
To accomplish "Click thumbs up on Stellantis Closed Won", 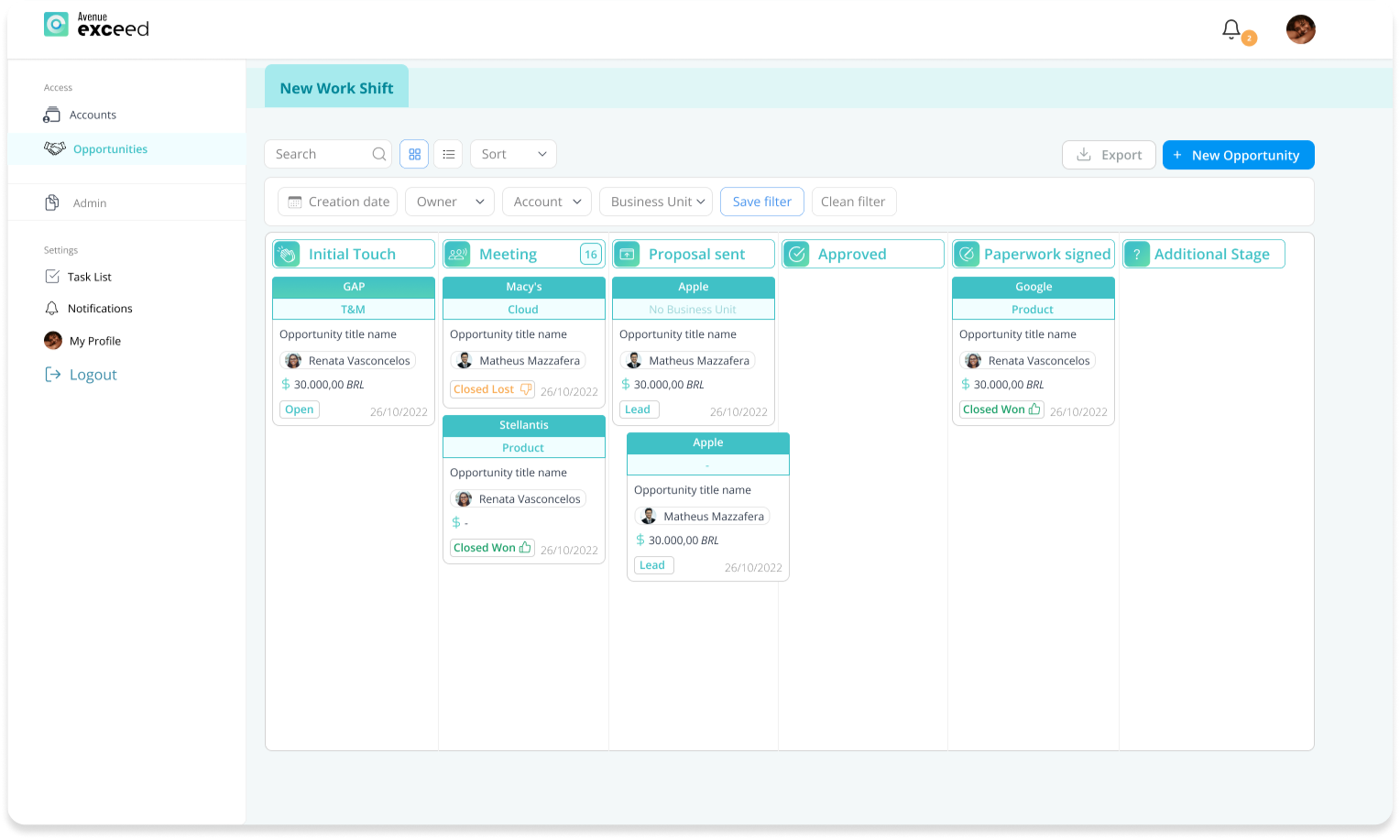I will (525, 548).
